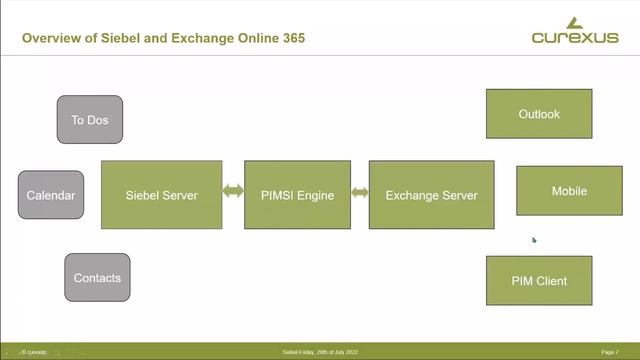This screenshot has width=640, height=360.
Task: Click the Contacts box
Action: (97, 278)
